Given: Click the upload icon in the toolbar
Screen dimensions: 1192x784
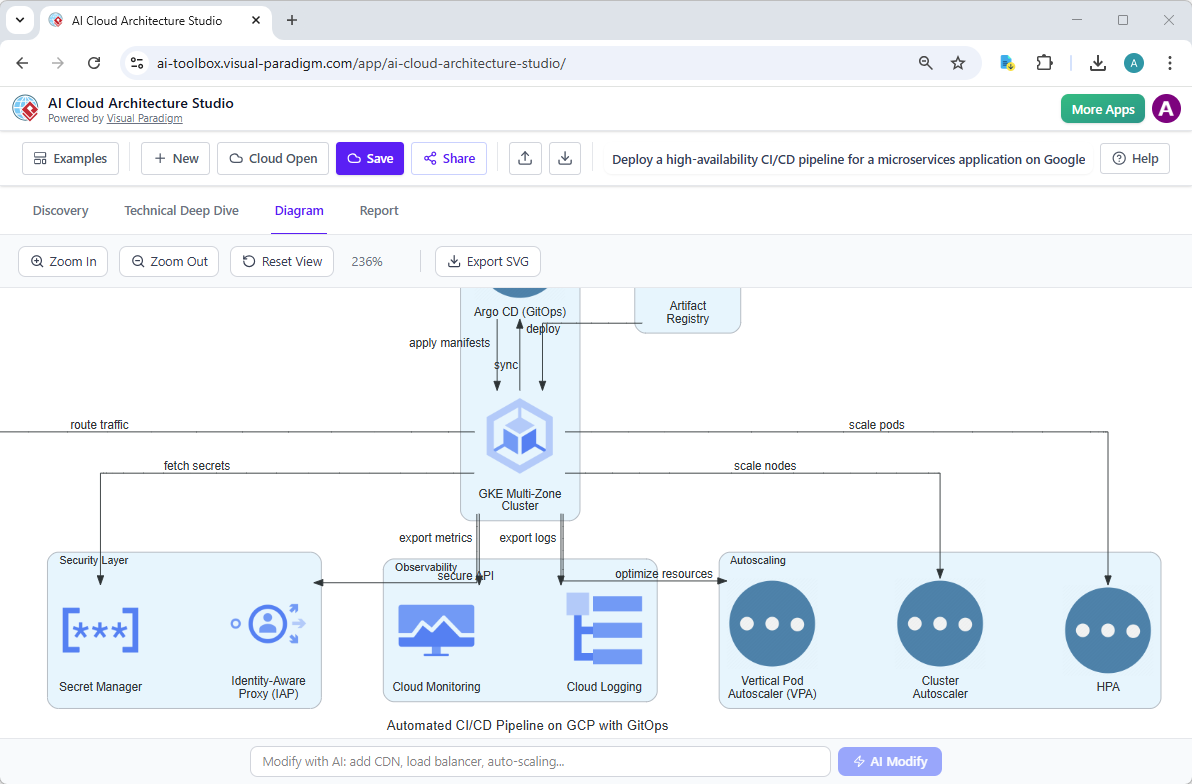Looking at the screenshot, I should [x=525, y=158].
